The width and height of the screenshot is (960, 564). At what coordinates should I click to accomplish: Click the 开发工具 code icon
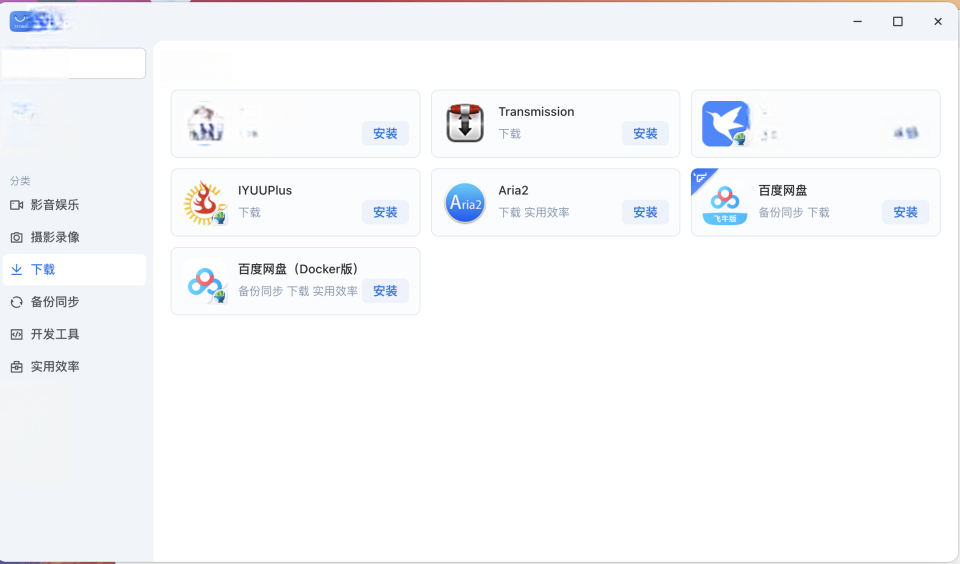pyautogui.click(x=17, y=334)
